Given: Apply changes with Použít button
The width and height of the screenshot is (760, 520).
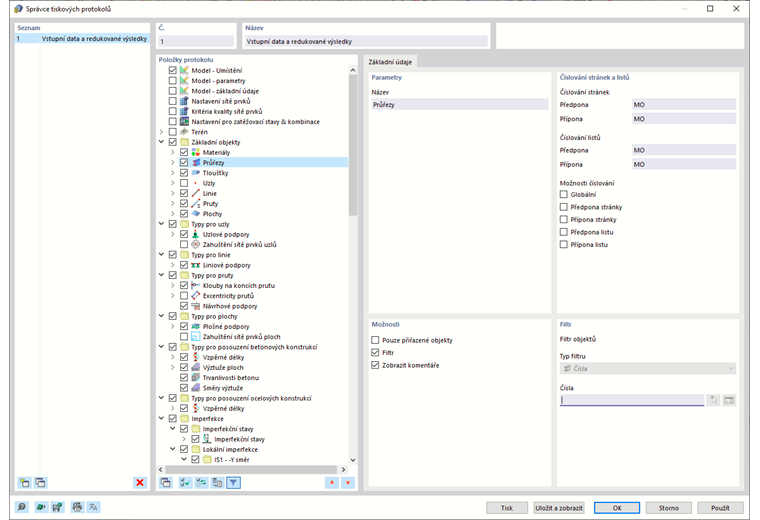Looking at the screenshot, I should pos(720,507).
